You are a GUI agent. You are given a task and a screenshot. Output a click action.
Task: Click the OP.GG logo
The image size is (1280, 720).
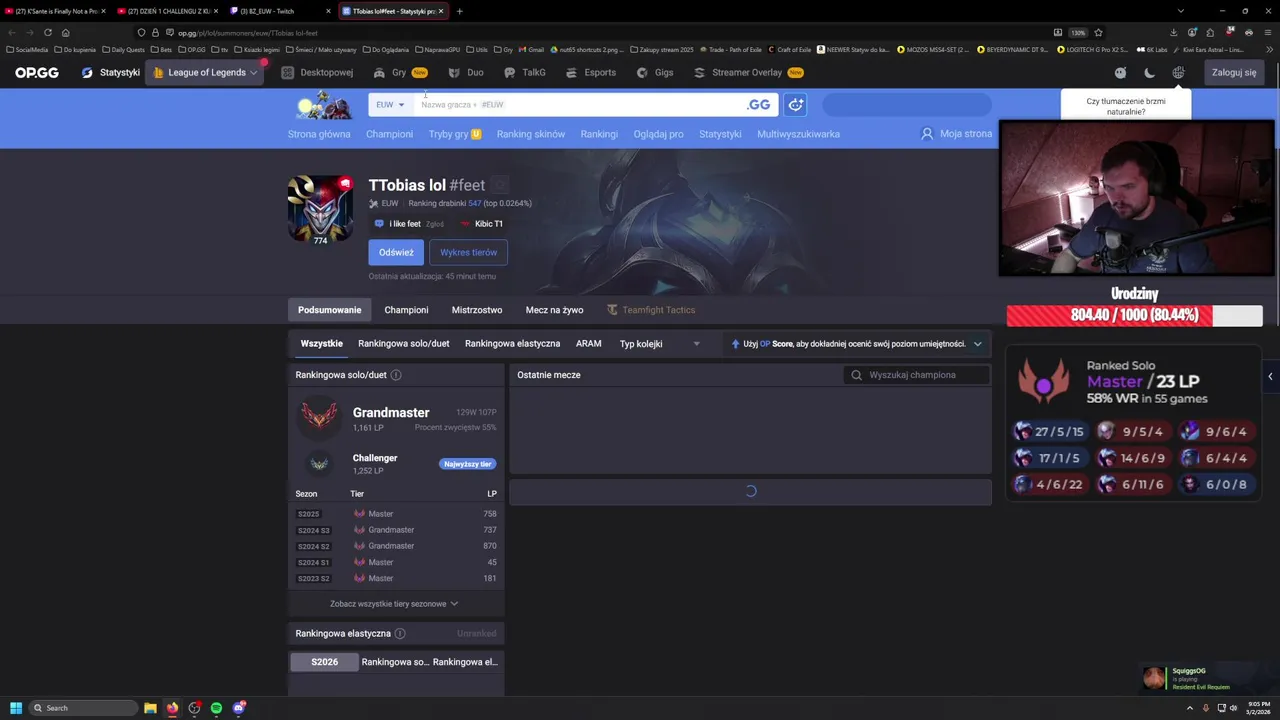tap(36, 72)
